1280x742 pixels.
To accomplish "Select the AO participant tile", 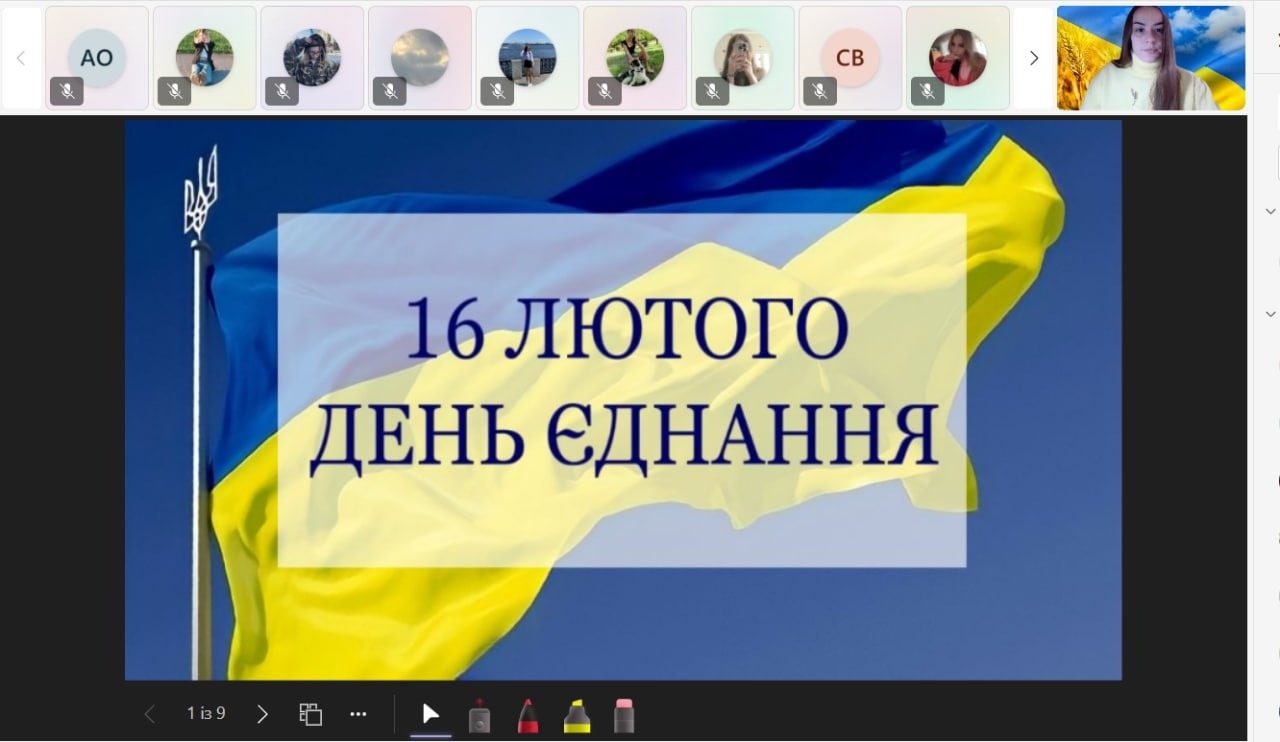I will [97, 57].
